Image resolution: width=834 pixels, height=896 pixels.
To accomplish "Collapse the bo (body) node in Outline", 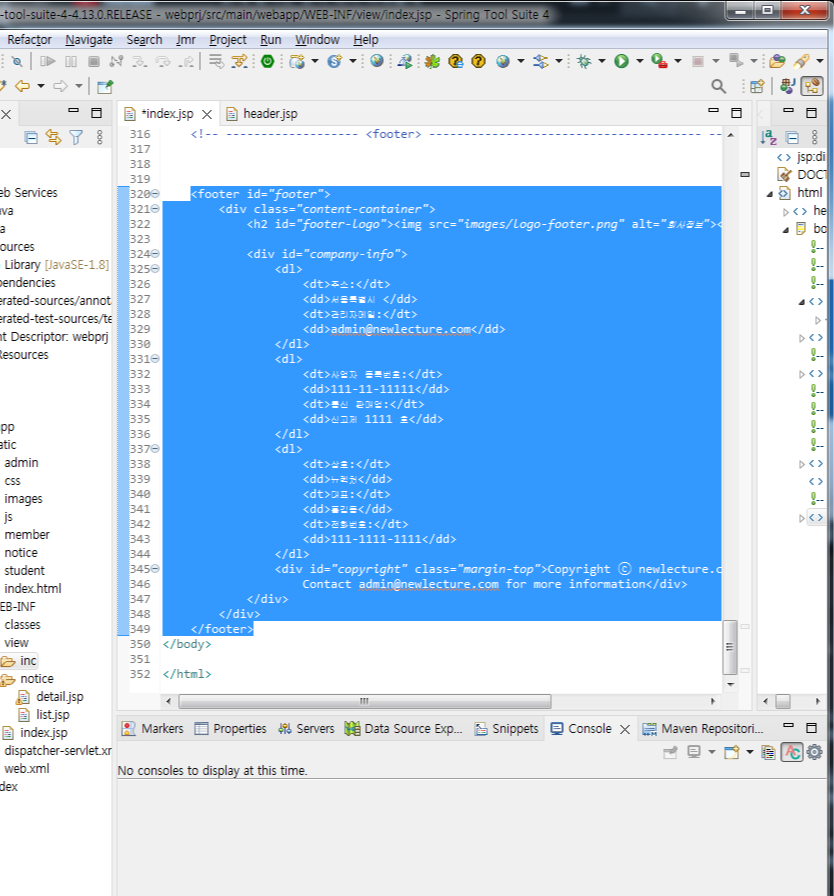I will 786,230.
